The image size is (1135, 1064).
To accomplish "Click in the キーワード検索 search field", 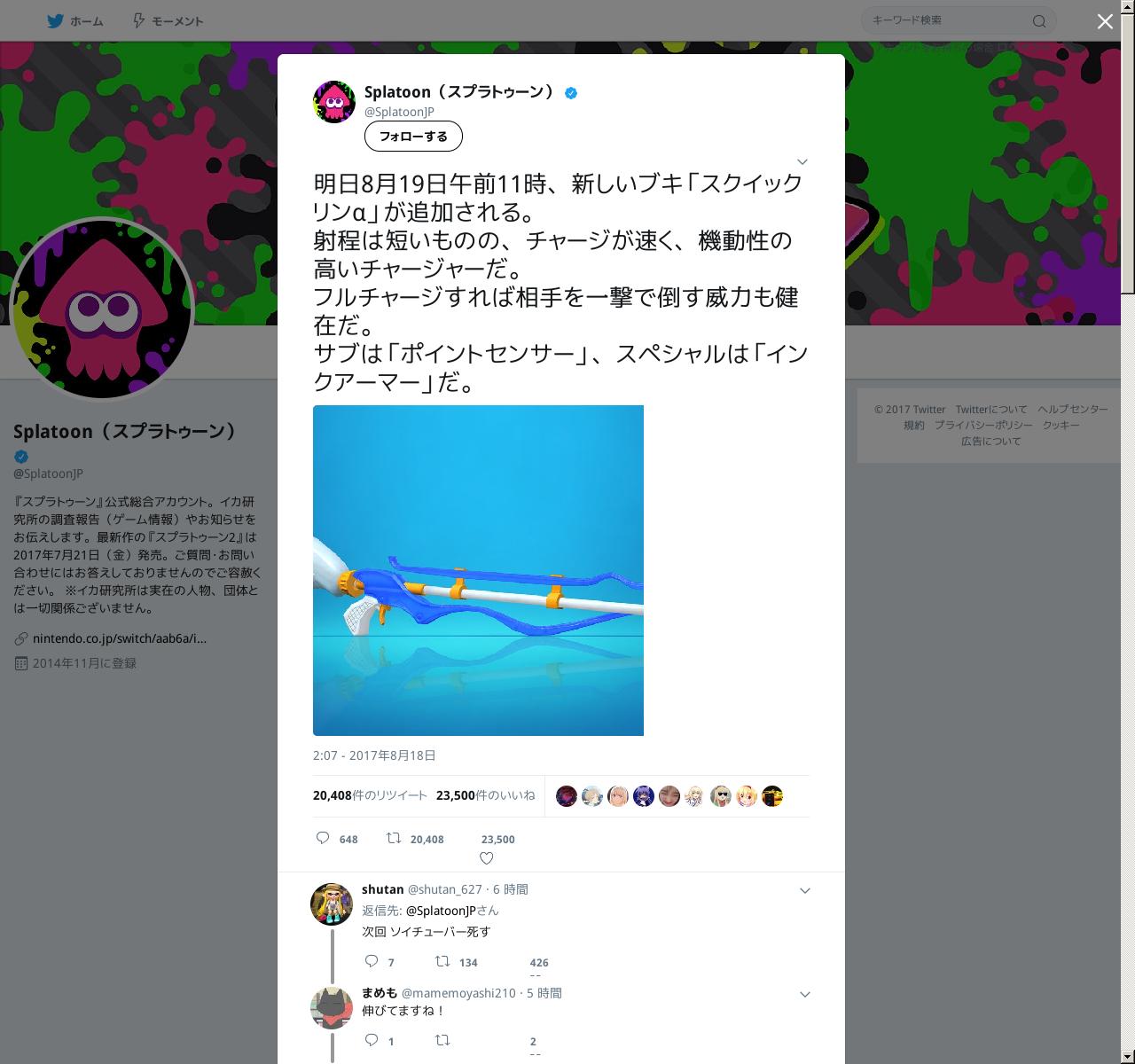I will 945,20.
